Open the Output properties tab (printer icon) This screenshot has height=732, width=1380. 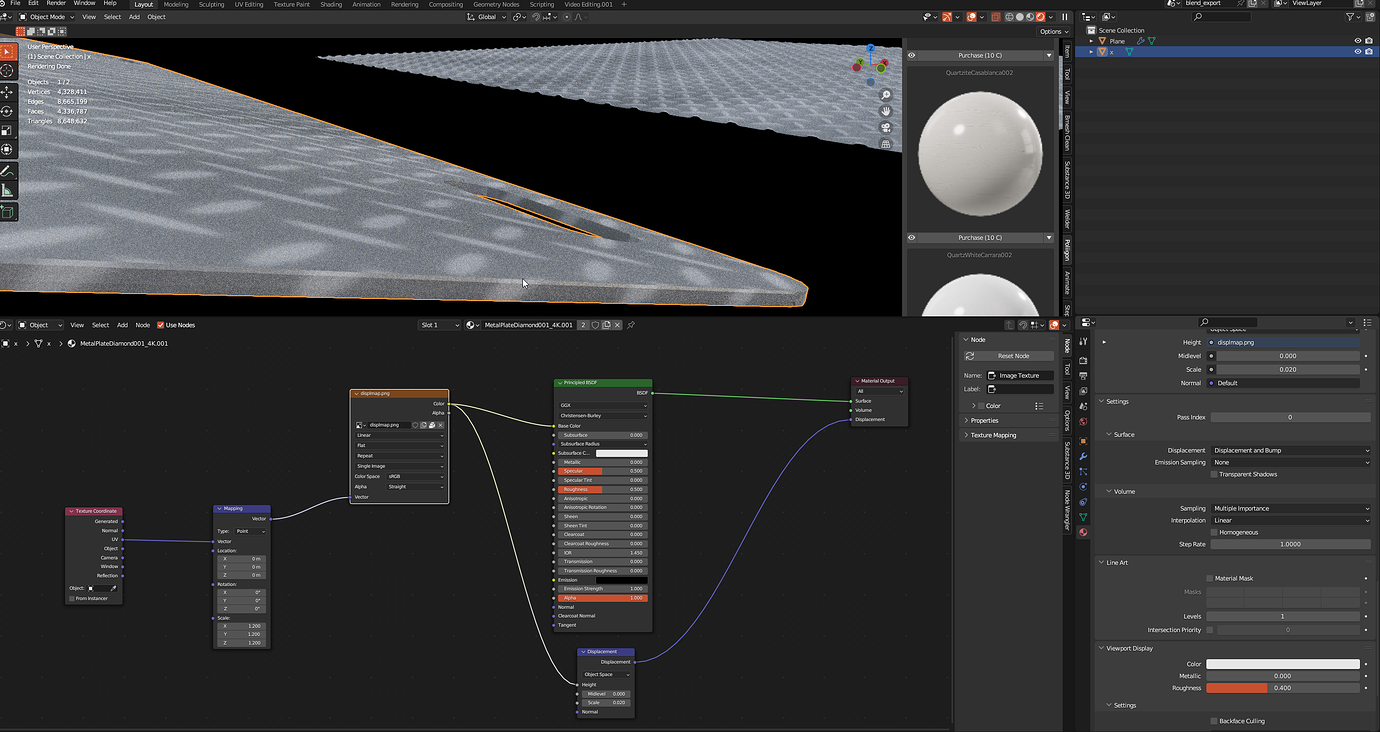[1083, 374]
